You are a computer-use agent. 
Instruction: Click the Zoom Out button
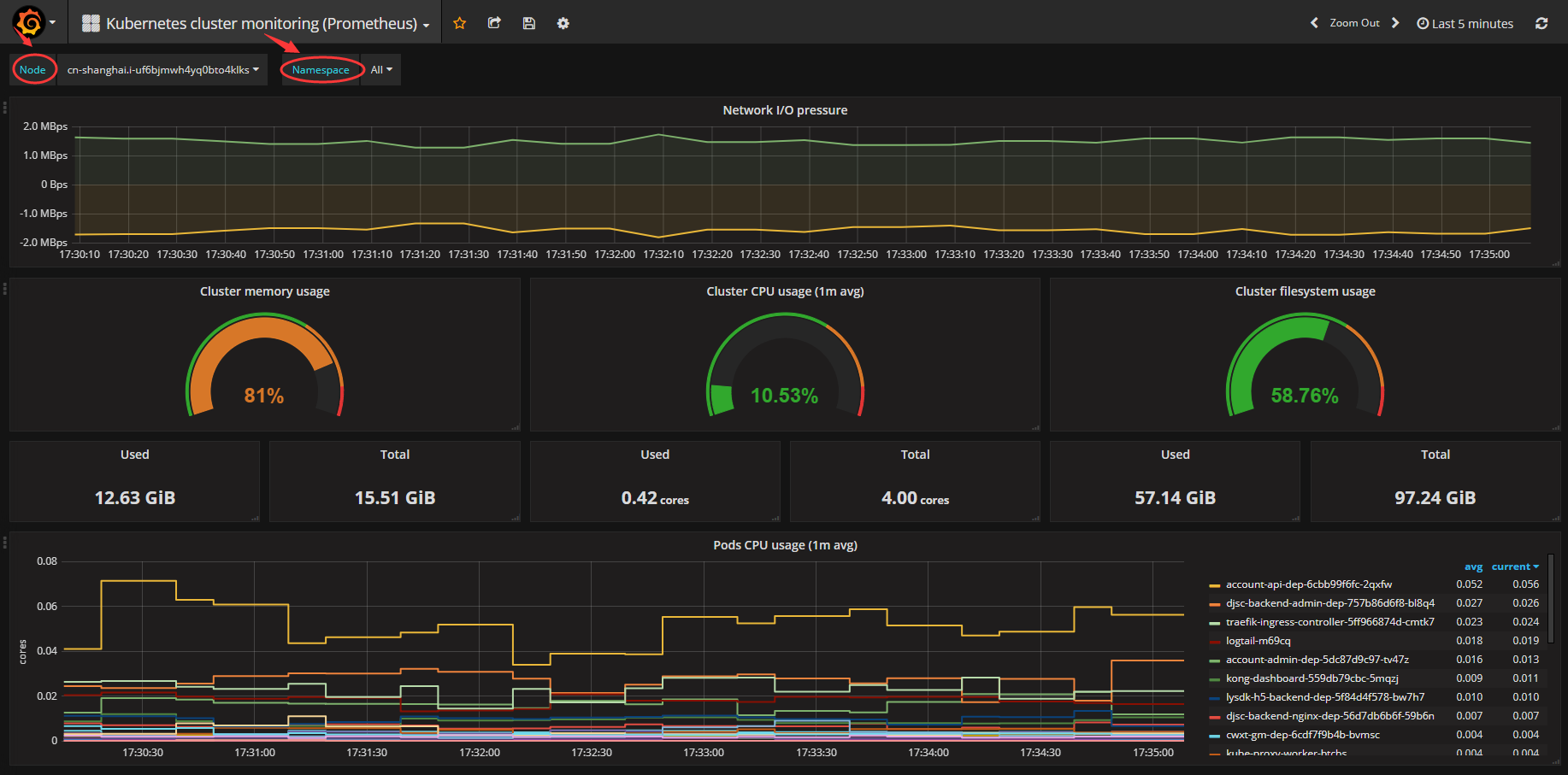[1354, 23]
